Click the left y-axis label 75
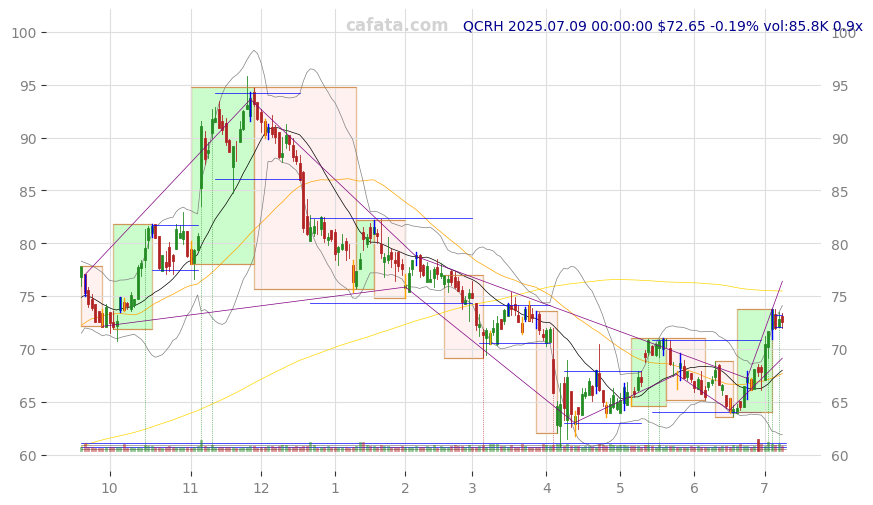The width and height of the screenshot is (873, 505). click(28, 297)
